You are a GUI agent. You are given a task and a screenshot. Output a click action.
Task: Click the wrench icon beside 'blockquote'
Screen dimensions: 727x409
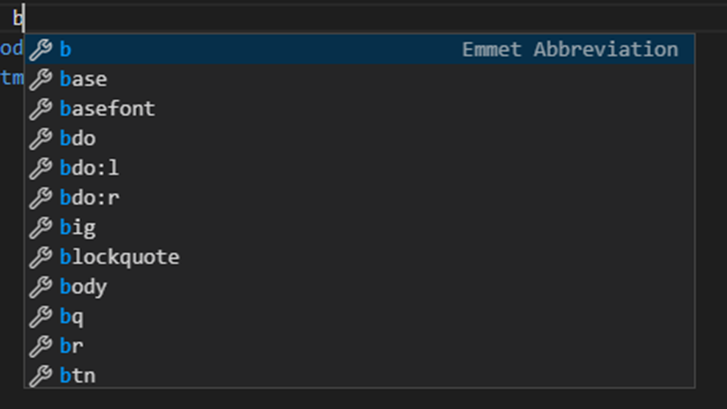point(41,257)
